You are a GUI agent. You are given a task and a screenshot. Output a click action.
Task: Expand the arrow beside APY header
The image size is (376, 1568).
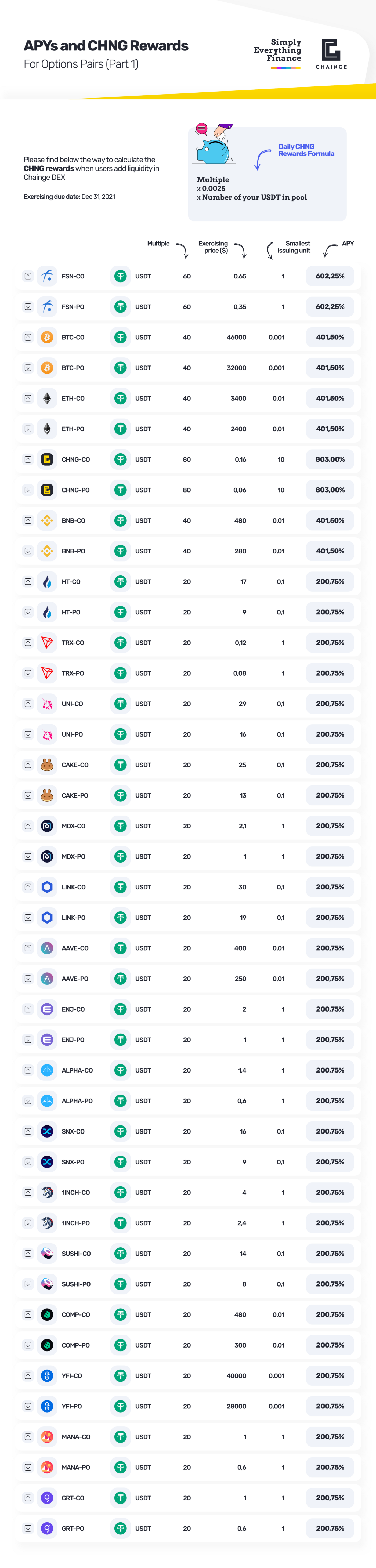pos(330,250)
